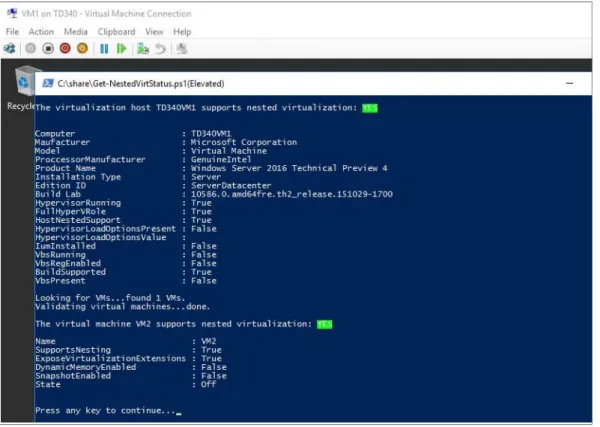
Task: Minimize the Get-NestedVirtStatus PowerShell window
Action: (x=569, y=83)
